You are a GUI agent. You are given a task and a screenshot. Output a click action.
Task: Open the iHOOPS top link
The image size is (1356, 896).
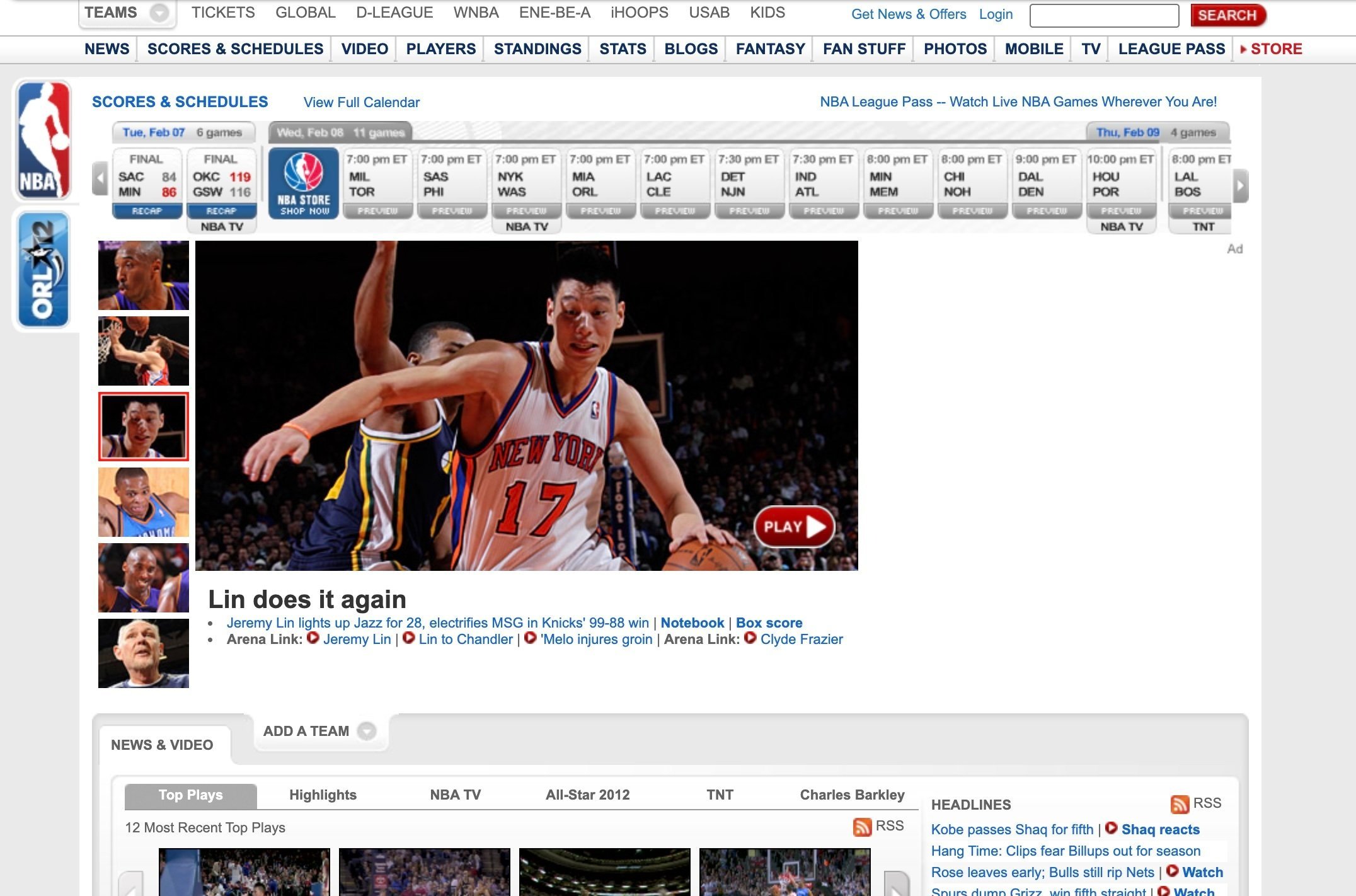[639, 13]
